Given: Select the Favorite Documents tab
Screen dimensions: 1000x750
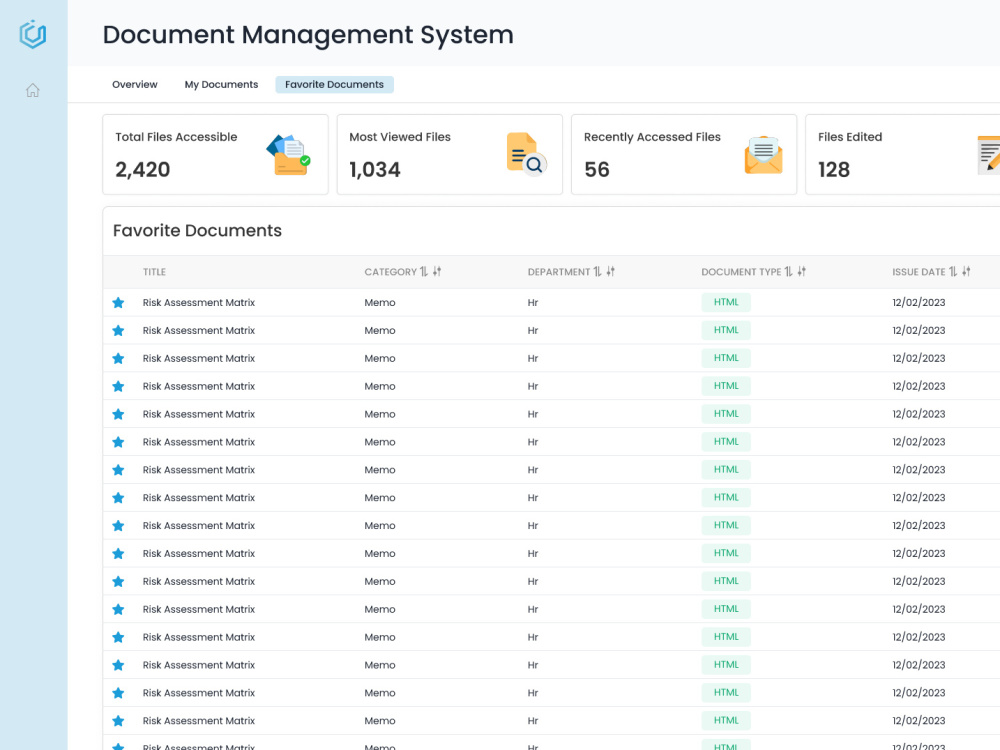Looking at the screenshot, I should (x=334, y=84).
